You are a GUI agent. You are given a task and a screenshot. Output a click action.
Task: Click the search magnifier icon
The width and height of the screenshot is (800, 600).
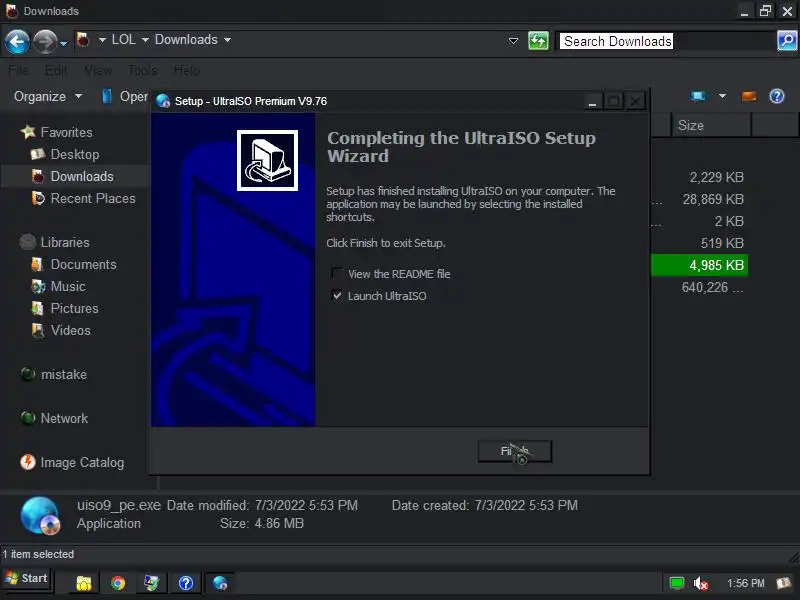click(x=787, y=40)
